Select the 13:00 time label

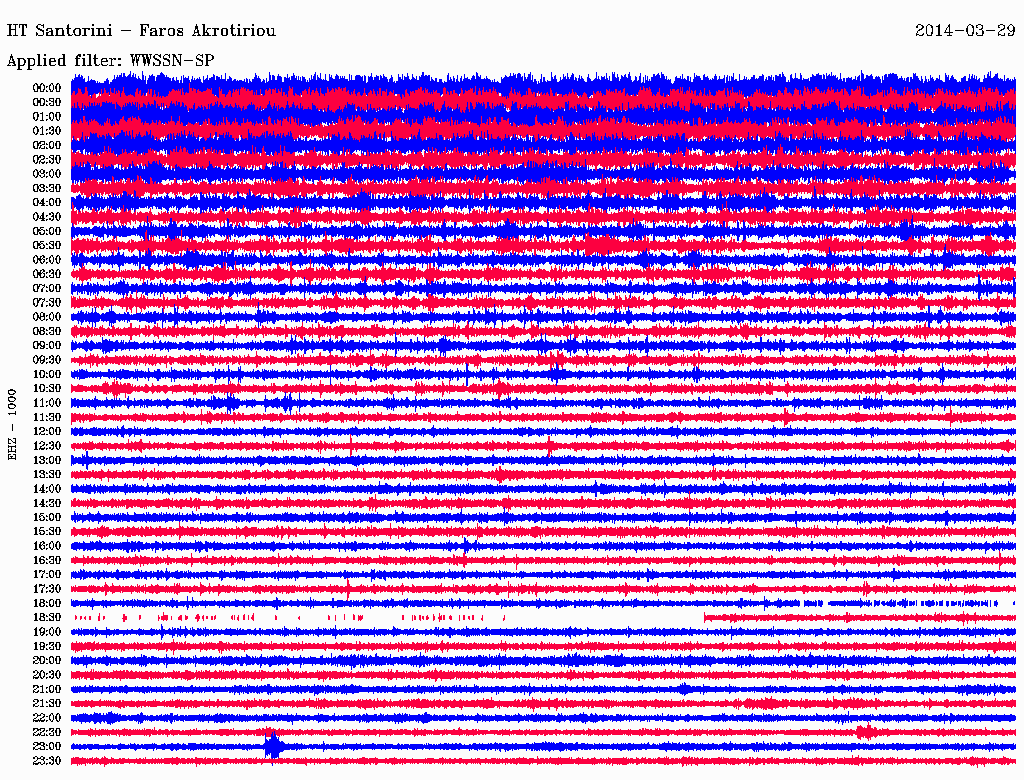tap(46, 460)
